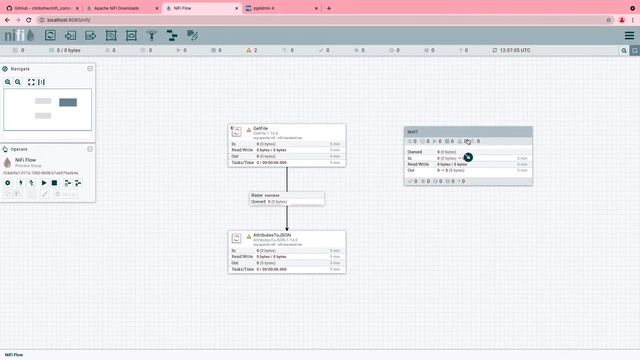Click the Create Template icon in Operate
This screenshot has height=360, width=640.
pyautogui.click(x=67, y=183)
